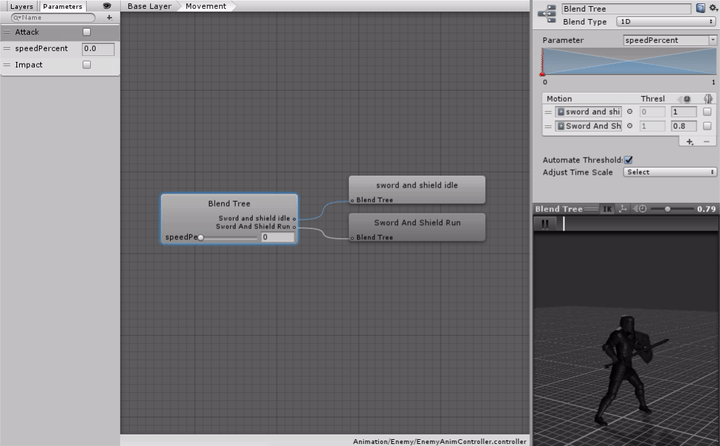Image resolution: width=720 pixels, height=446 pixels.
Task: Uncheck Automate Thresholds checkbox
Action: pyautogui.click(x=628, y=159)
